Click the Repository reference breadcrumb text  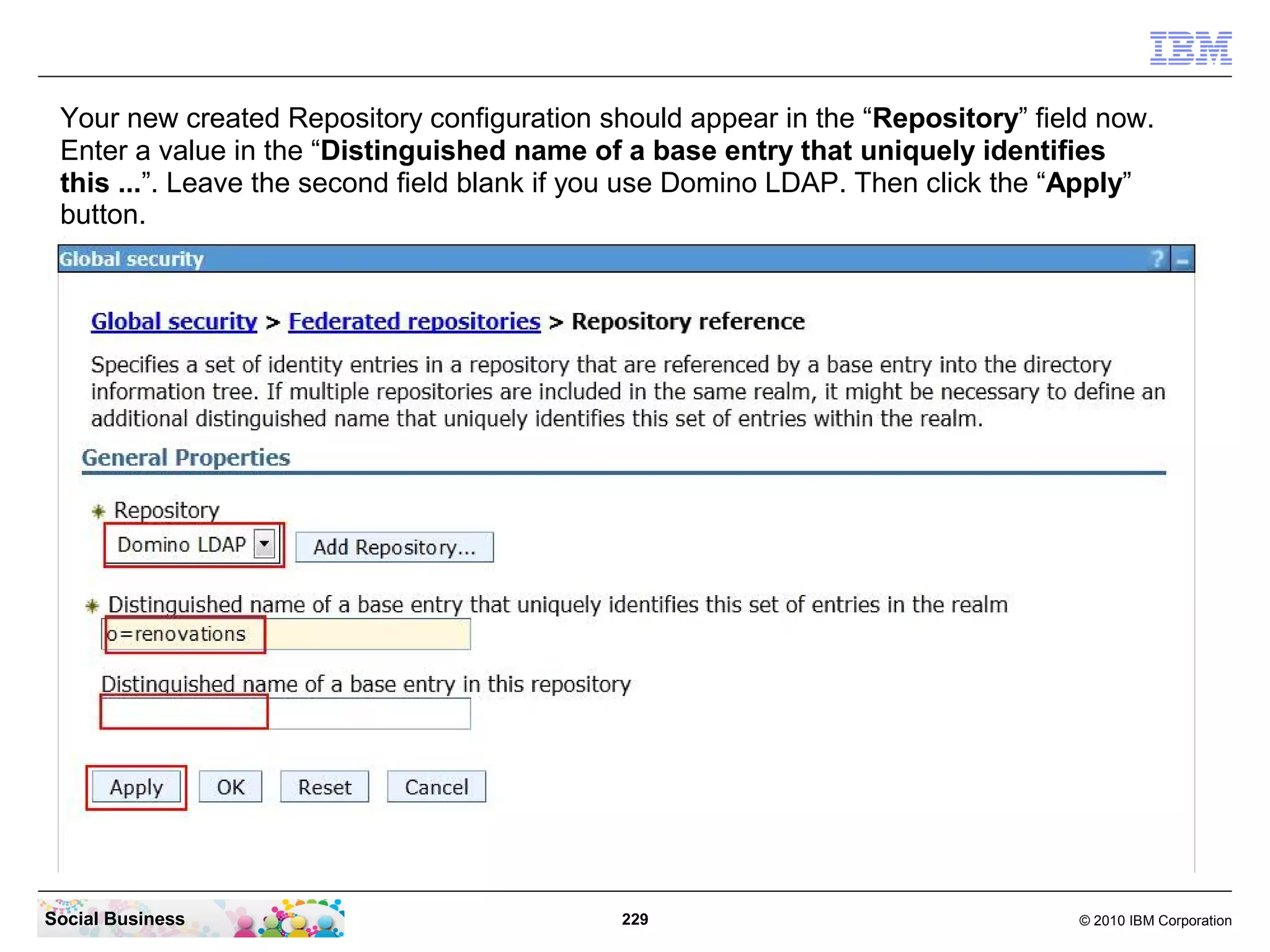(688, 322)
